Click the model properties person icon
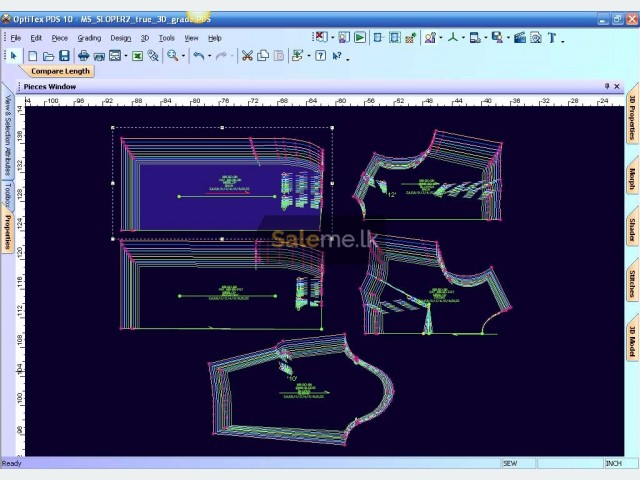The height and width of the screenshot is (480, 640). [430, 38]
